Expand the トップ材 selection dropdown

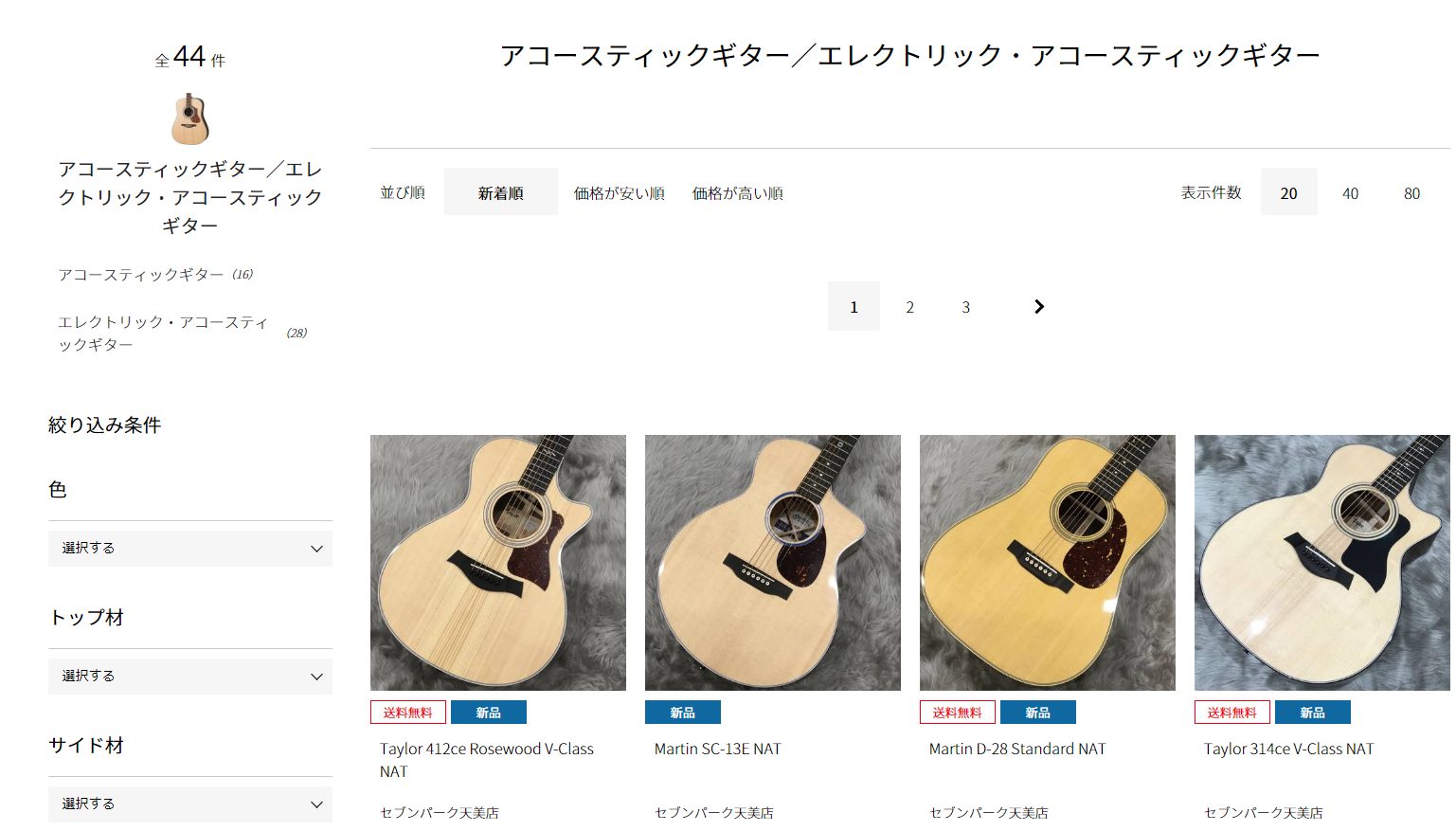(190, 677)
